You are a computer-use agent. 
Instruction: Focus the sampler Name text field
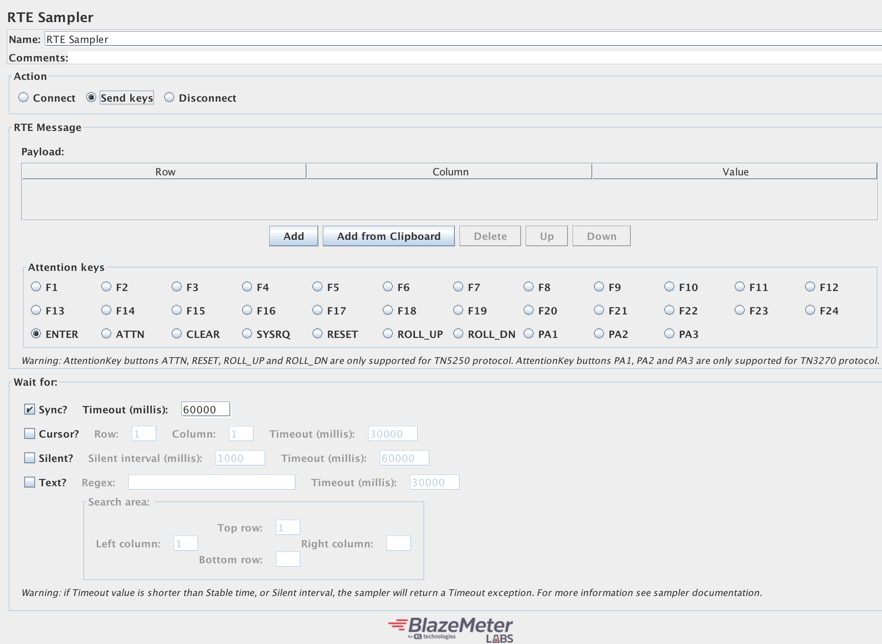[x=460, y=39]
